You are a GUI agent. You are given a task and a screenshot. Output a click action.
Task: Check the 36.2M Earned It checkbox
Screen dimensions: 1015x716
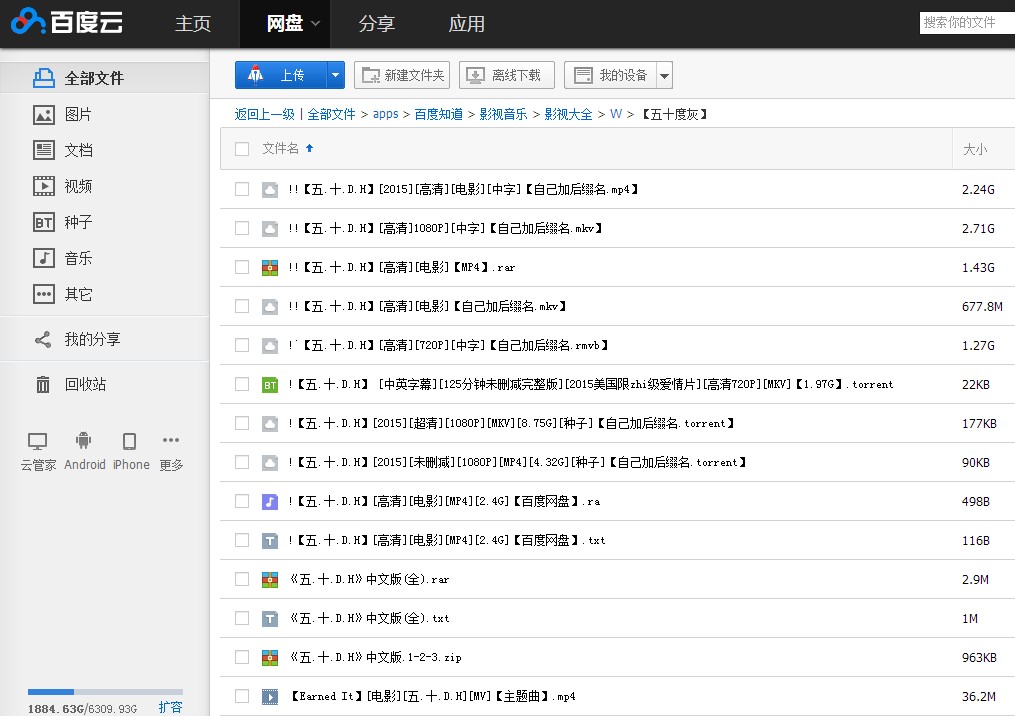tap(242, 696)
